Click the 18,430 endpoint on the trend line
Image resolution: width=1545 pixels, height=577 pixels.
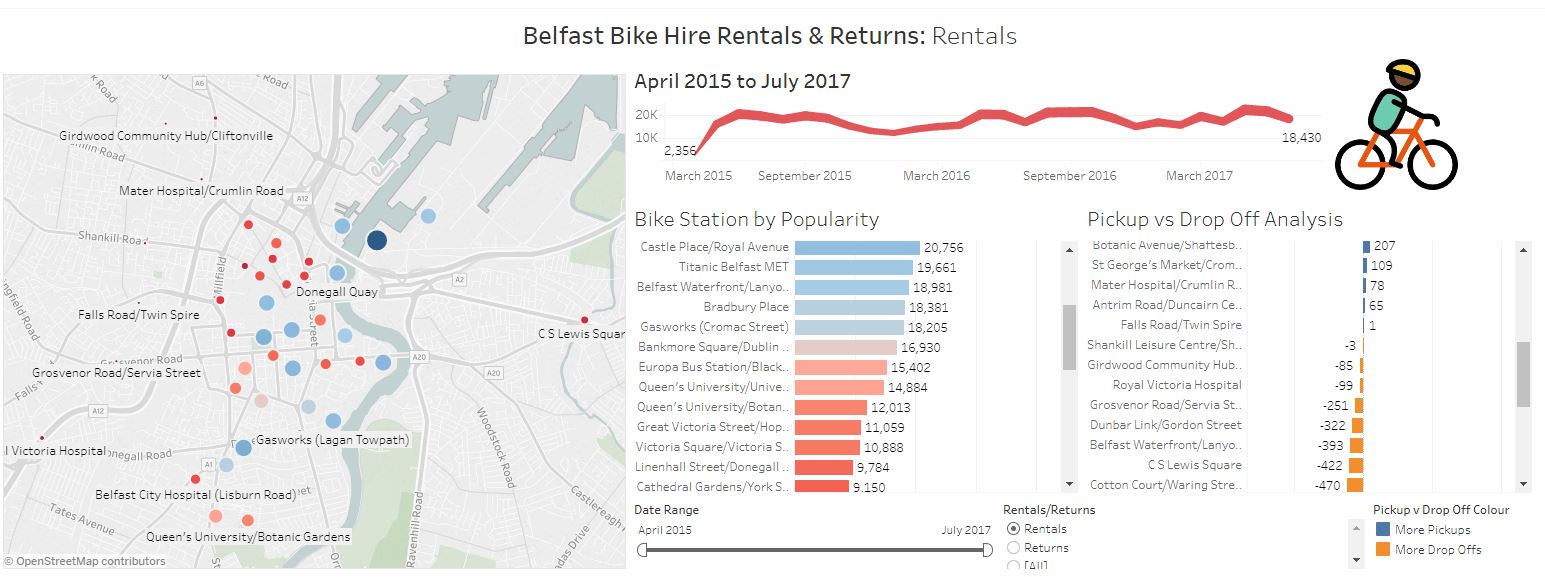click(1292, 119)
